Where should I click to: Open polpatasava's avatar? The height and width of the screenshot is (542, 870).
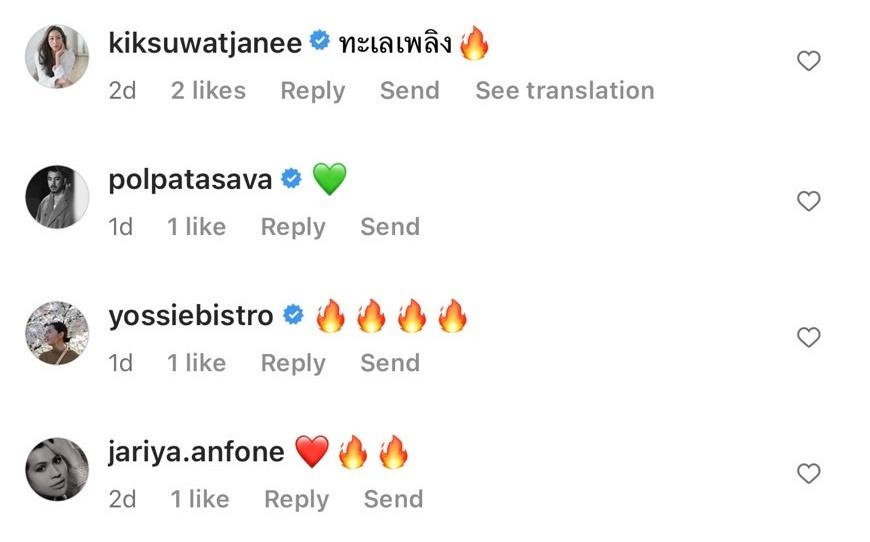[57, 197]
